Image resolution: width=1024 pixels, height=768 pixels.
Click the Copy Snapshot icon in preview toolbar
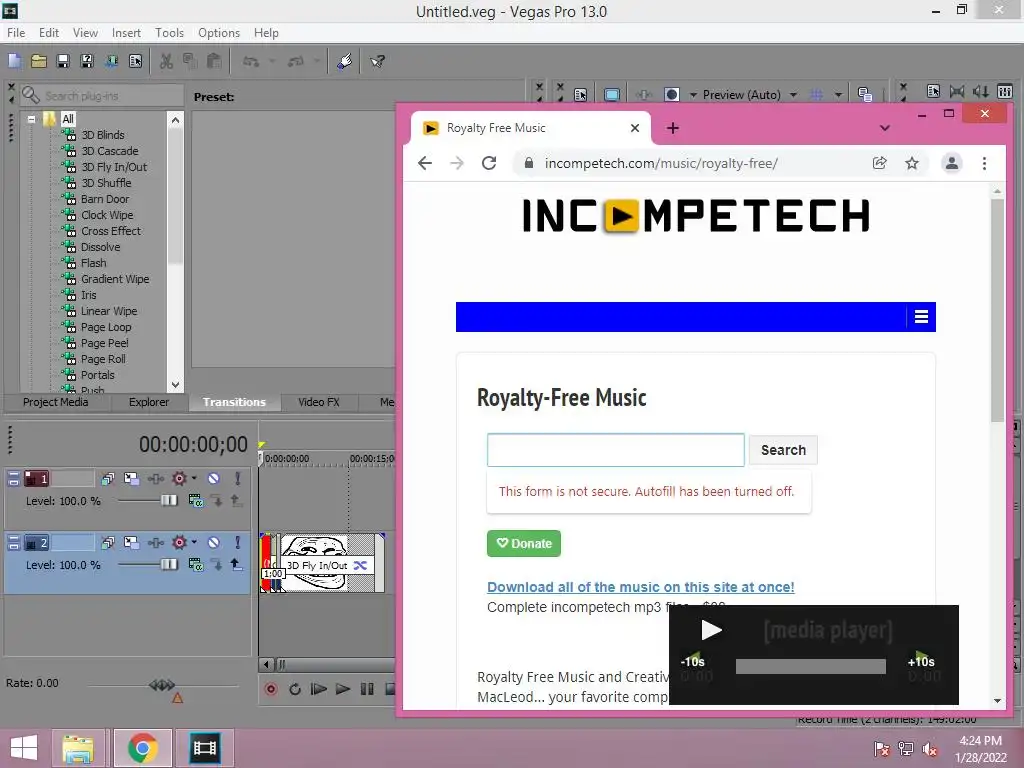[x=865, y=95]
